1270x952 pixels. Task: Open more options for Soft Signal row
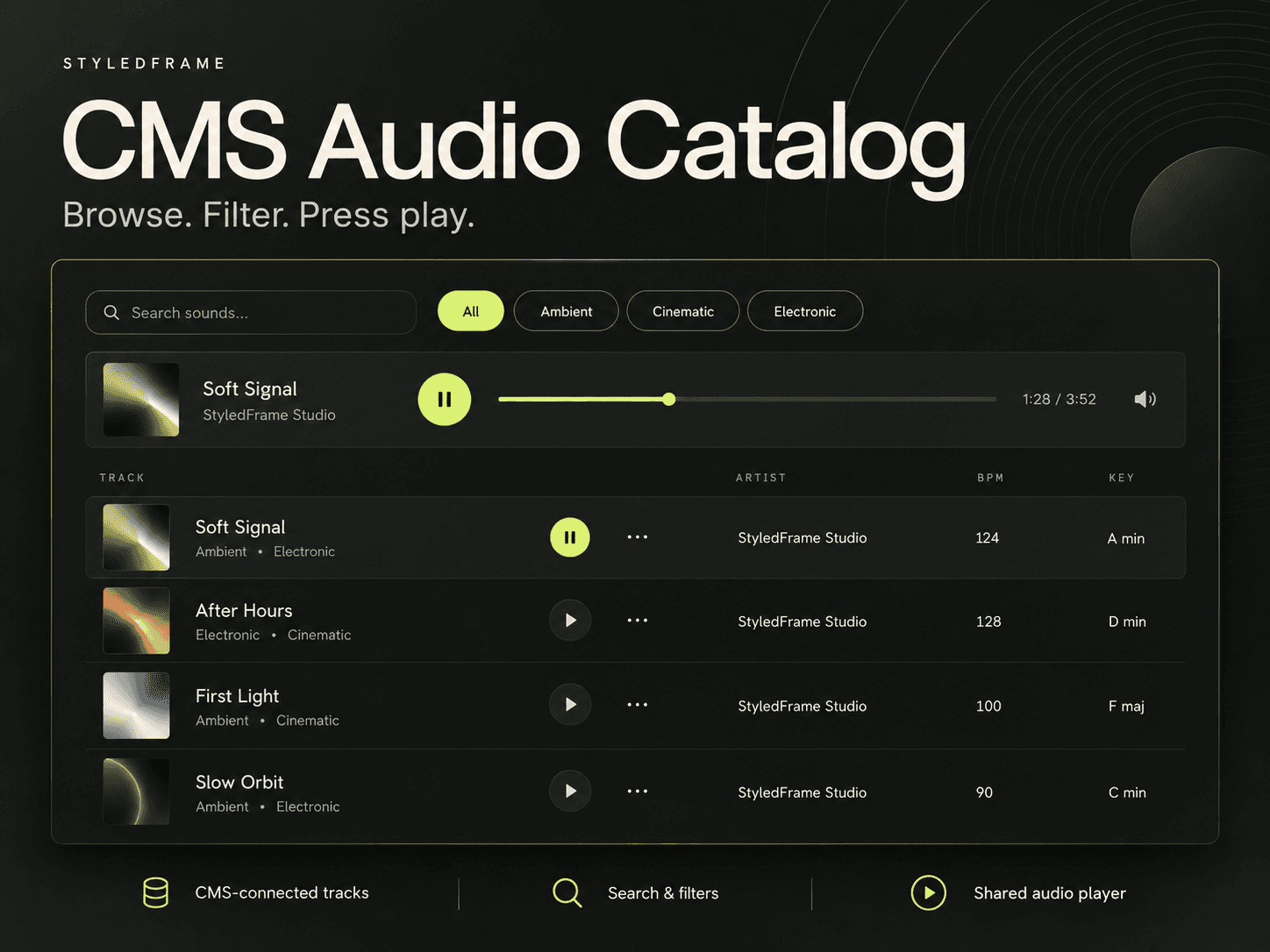point(638,537)
